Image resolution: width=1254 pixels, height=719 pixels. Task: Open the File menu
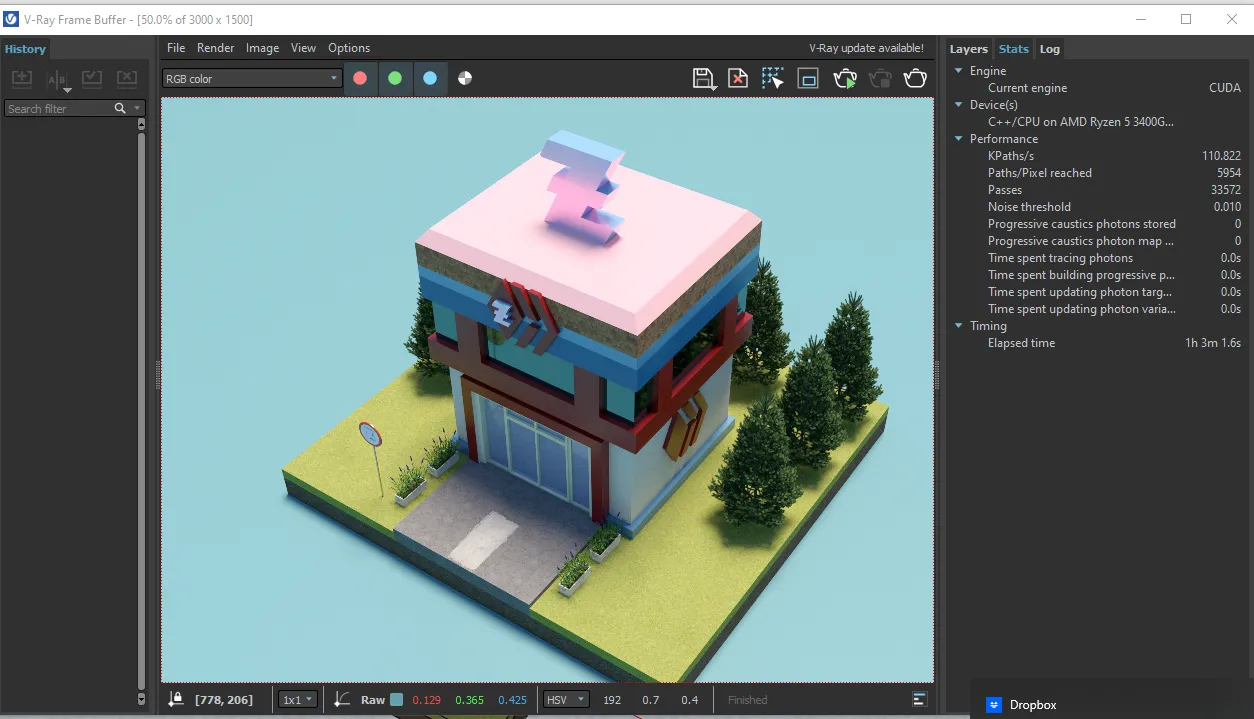(176, 48)
